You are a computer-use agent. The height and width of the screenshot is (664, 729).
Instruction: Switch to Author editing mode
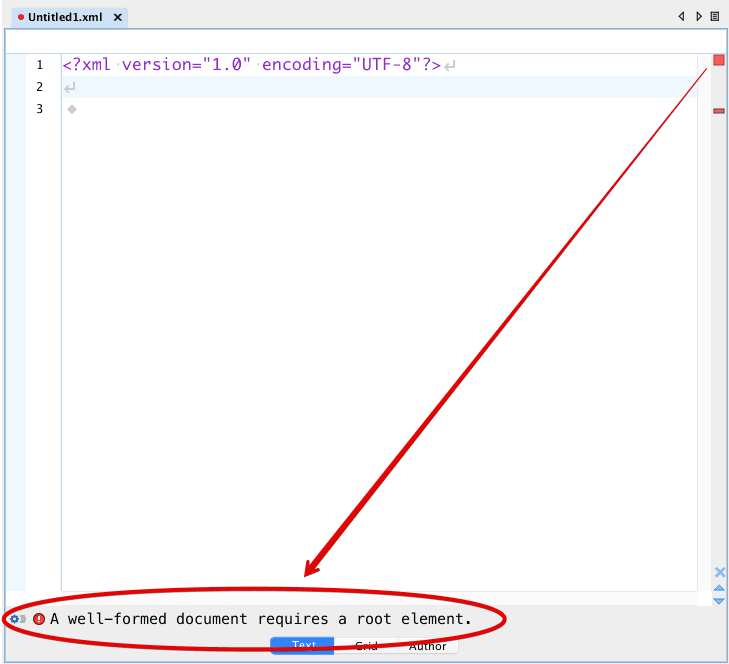click(x=428, y=646)
